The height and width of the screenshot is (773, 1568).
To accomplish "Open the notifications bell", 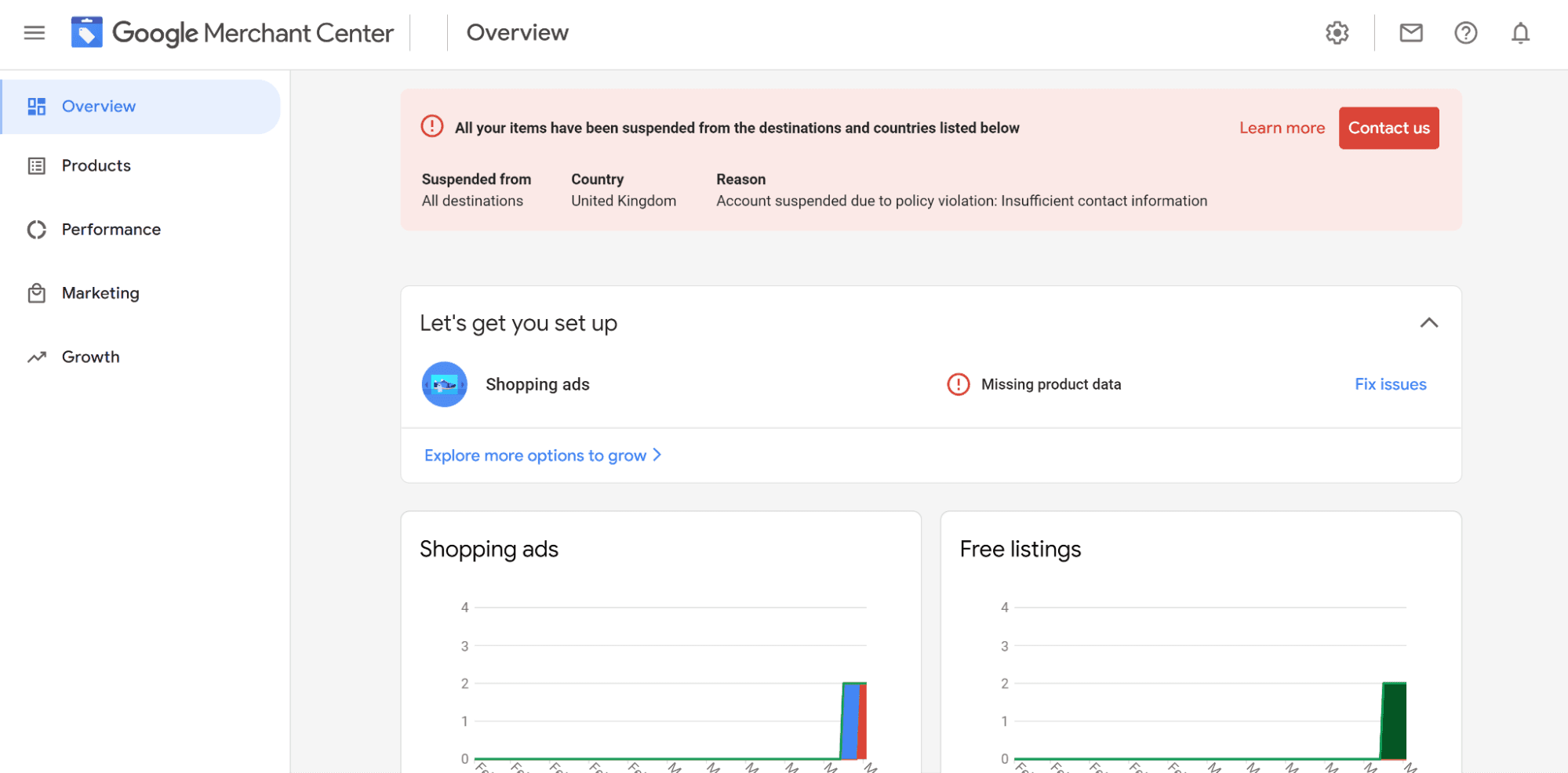I will pyautogui.click(x=1519, y=33).
